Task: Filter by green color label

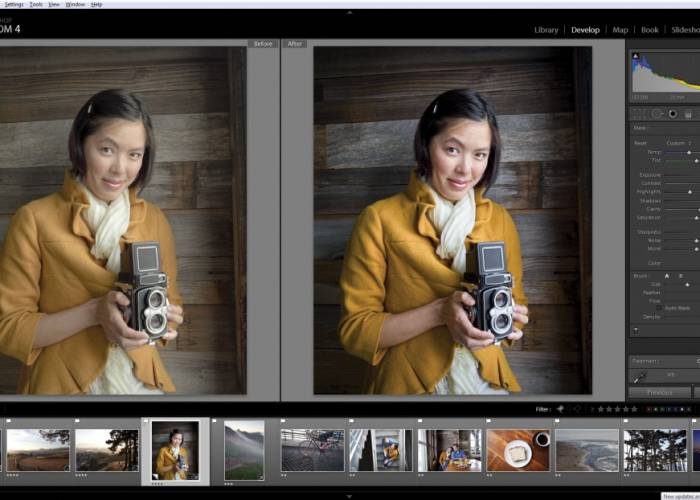Action: tap(662, 409)
